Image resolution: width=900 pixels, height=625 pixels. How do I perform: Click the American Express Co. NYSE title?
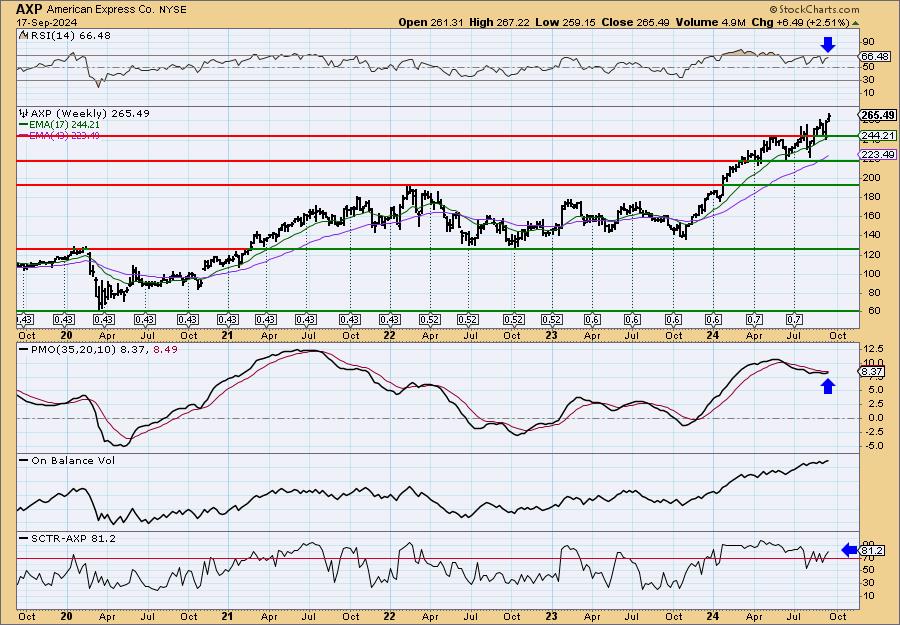click(x=117, y=9)
